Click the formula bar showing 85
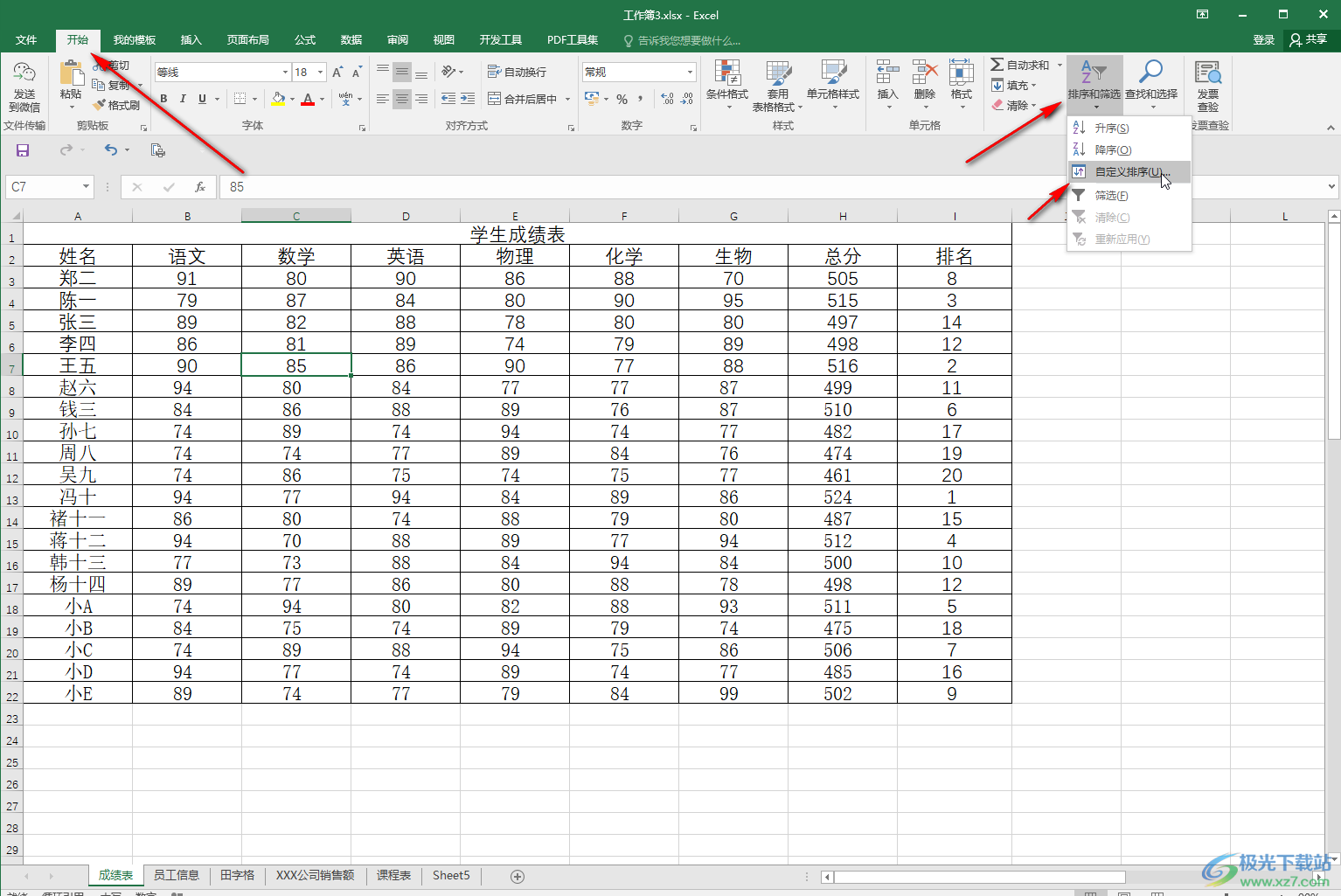Viewport: 1341px width, 896px height. [773, 186]
